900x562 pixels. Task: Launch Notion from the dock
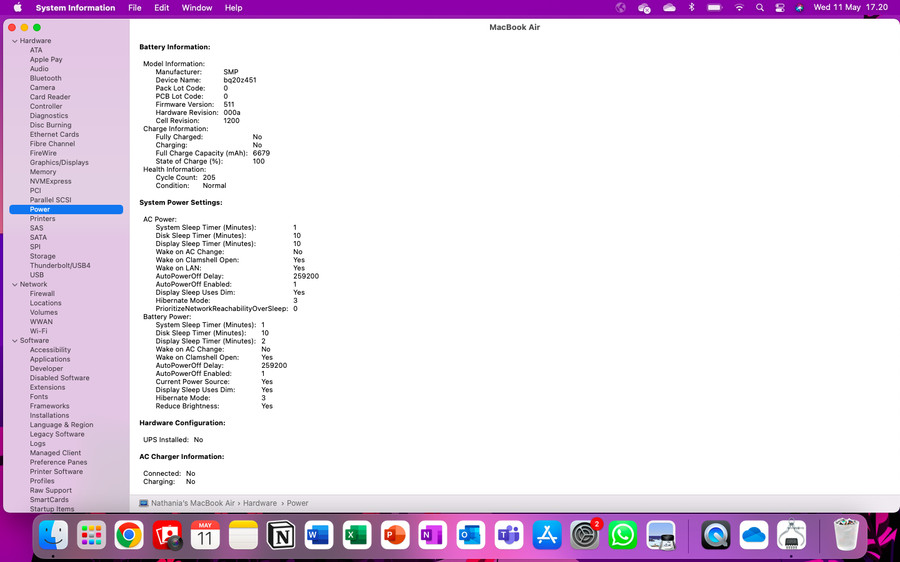[281, 536]
